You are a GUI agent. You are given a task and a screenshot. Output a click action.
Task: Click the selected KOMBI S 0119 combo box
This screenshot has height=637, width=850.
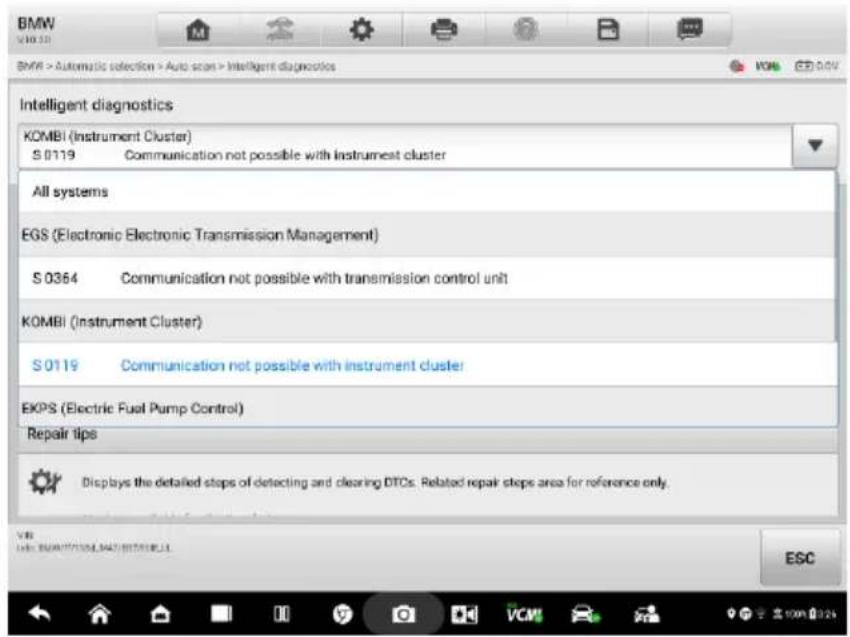click(405, 146)
